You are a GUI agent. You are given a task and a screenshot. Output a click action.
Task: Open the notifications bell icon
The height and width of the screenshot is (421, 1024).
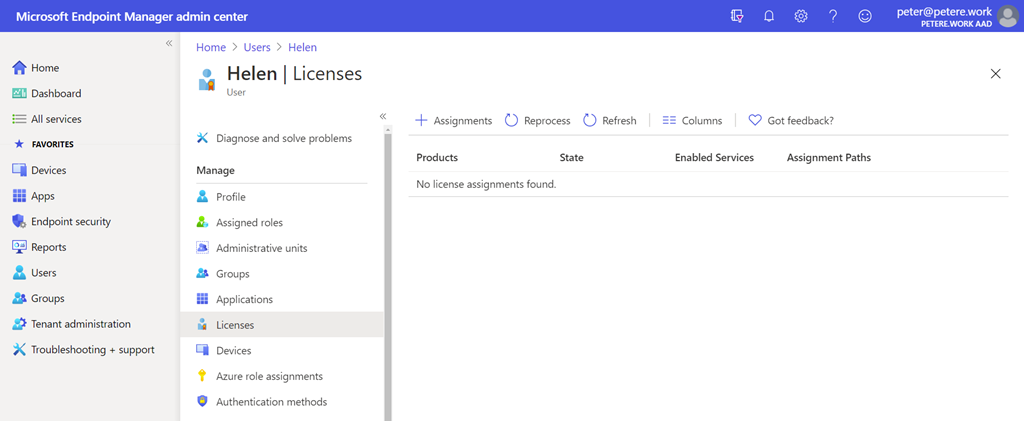[x=769, y=16]
